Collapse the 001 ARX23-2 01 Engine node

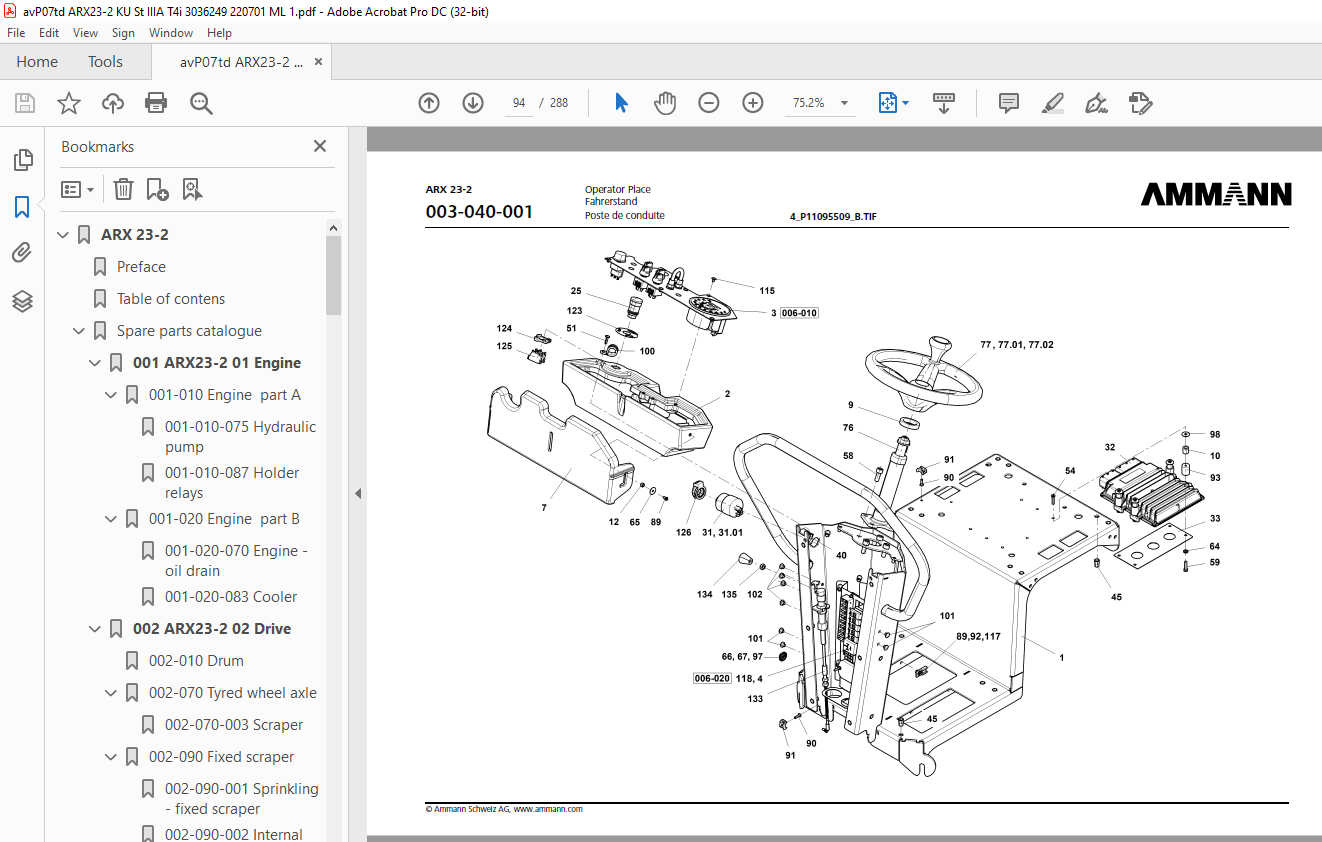96,363
